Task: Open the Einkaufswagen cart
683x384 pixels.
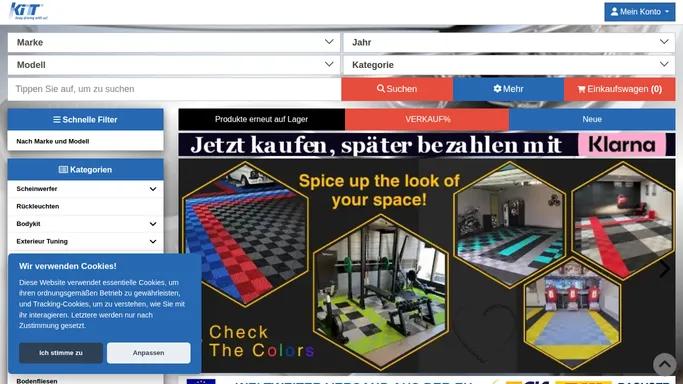Action: [x=620, y=89]
